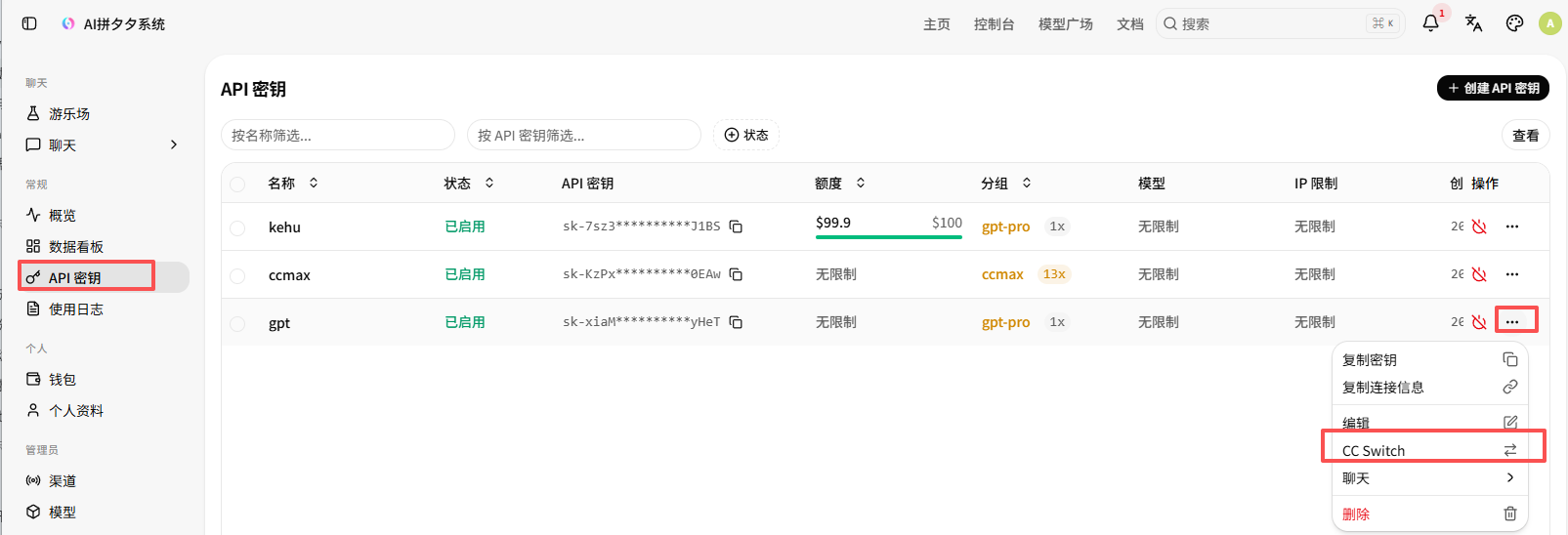
Task: Click the link icon beside 复制连接信息
Action: [1510, 387]
